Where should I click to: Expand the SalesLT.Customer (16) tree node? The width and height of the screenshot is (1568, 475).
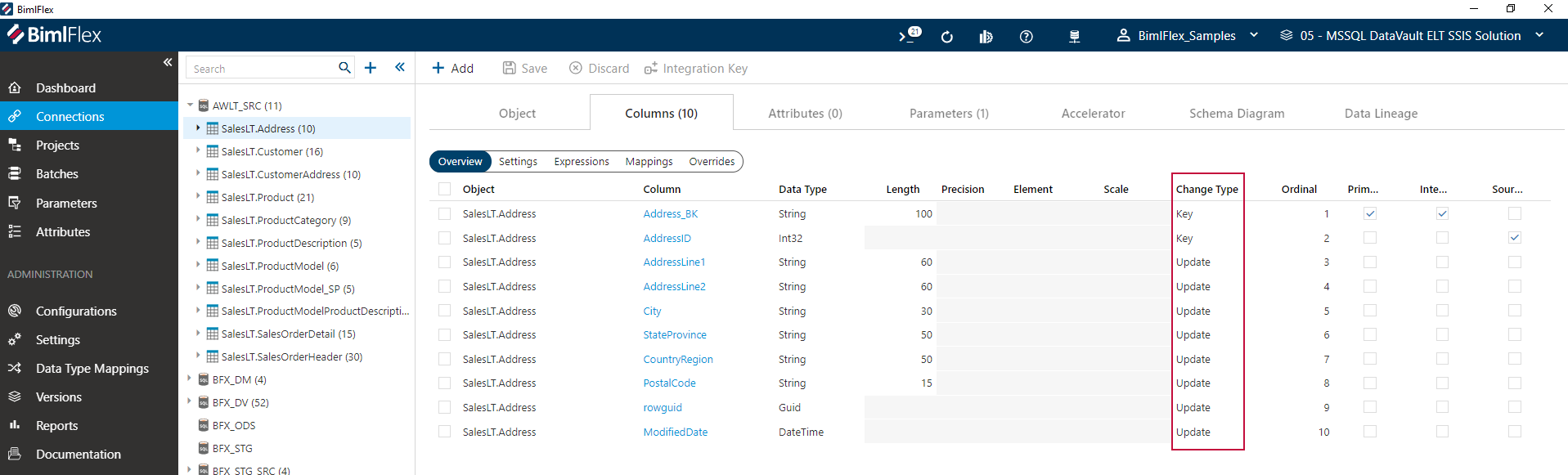[198, 151]
